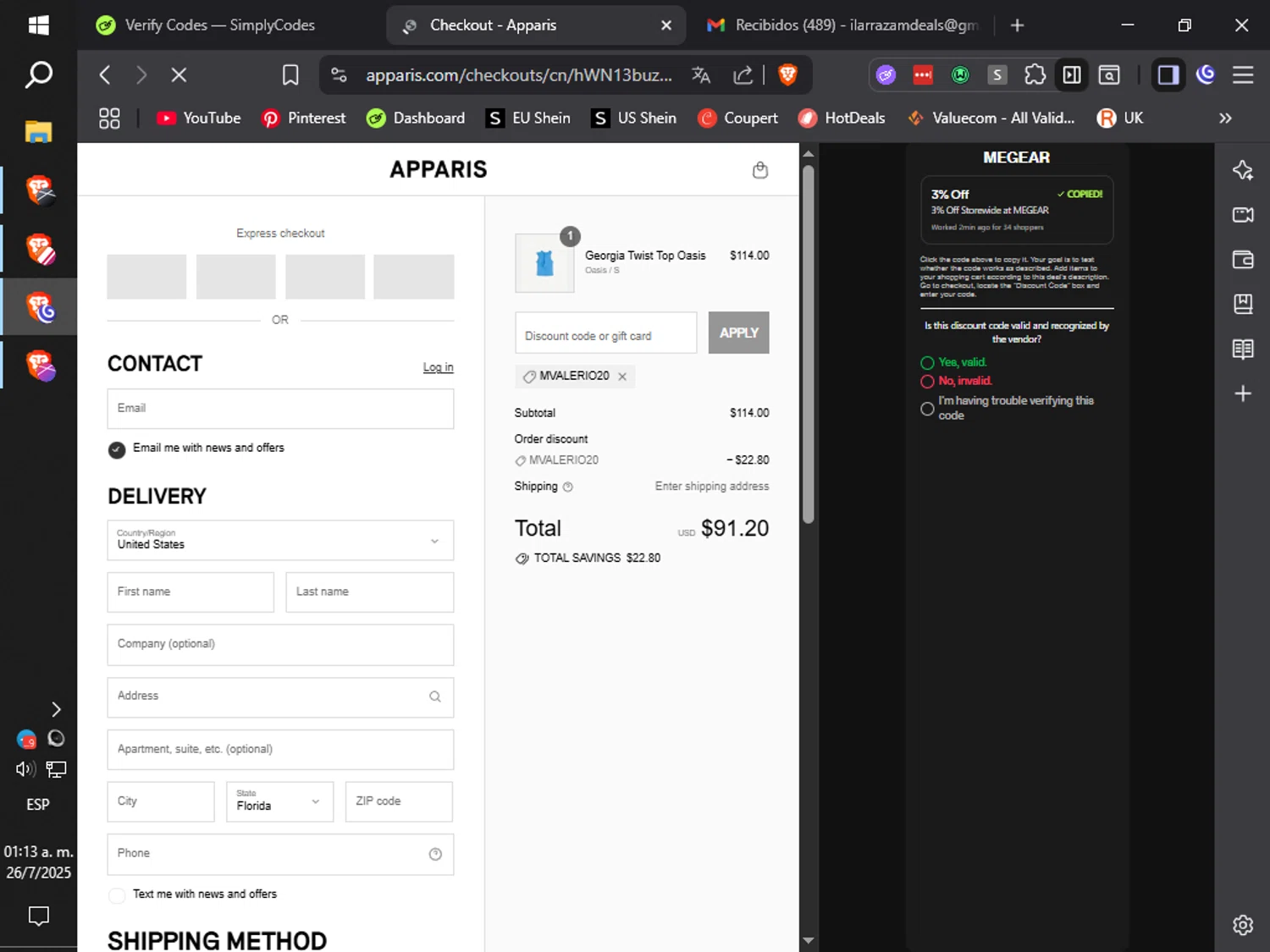Uncheck Email me with news and offers
1270x952 pixels.
117,449
